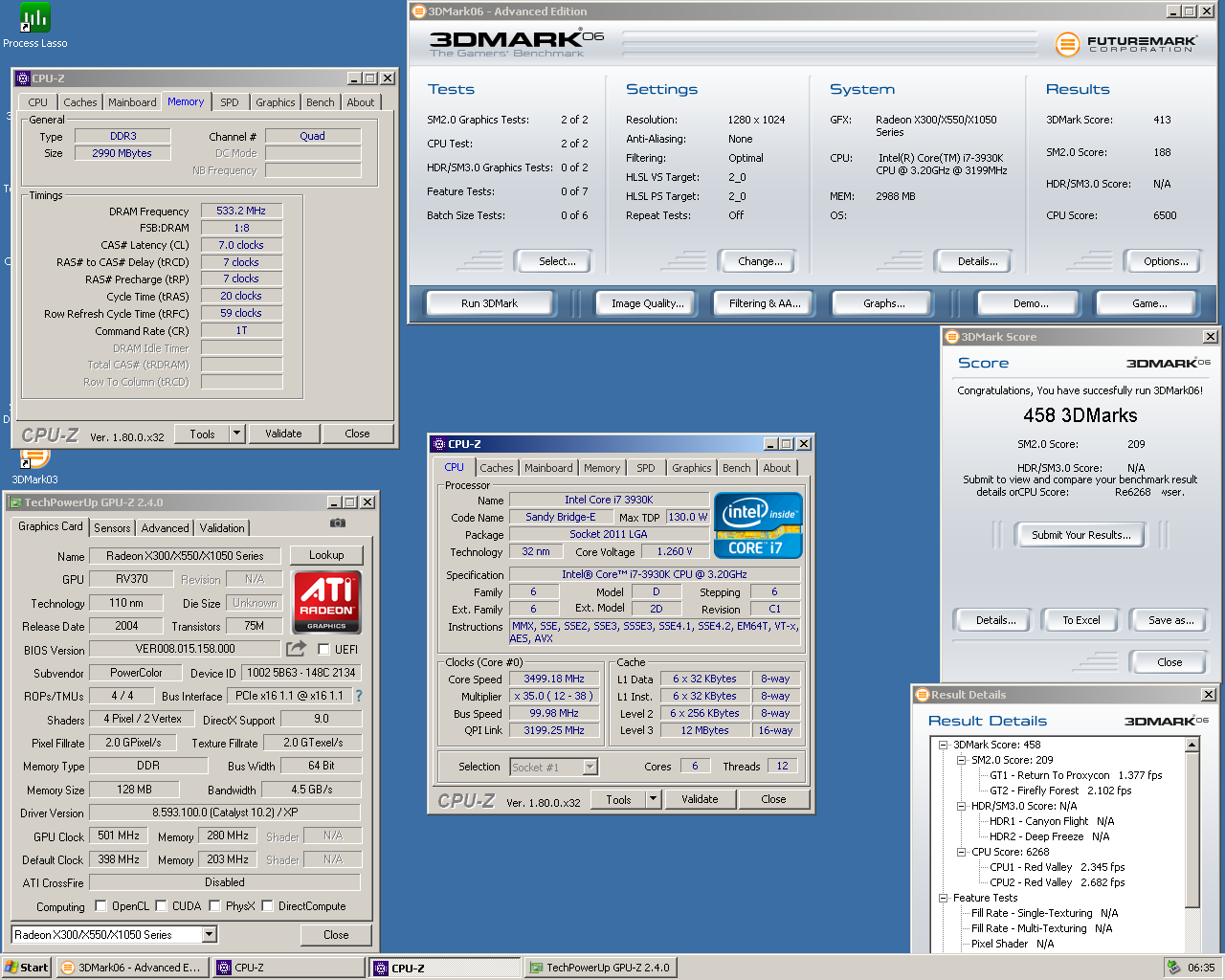Toggle the DirectCompute checkbox
The width and height of the screenshot is (1225, 980).
pyautogui.click(x=267, y=905)
